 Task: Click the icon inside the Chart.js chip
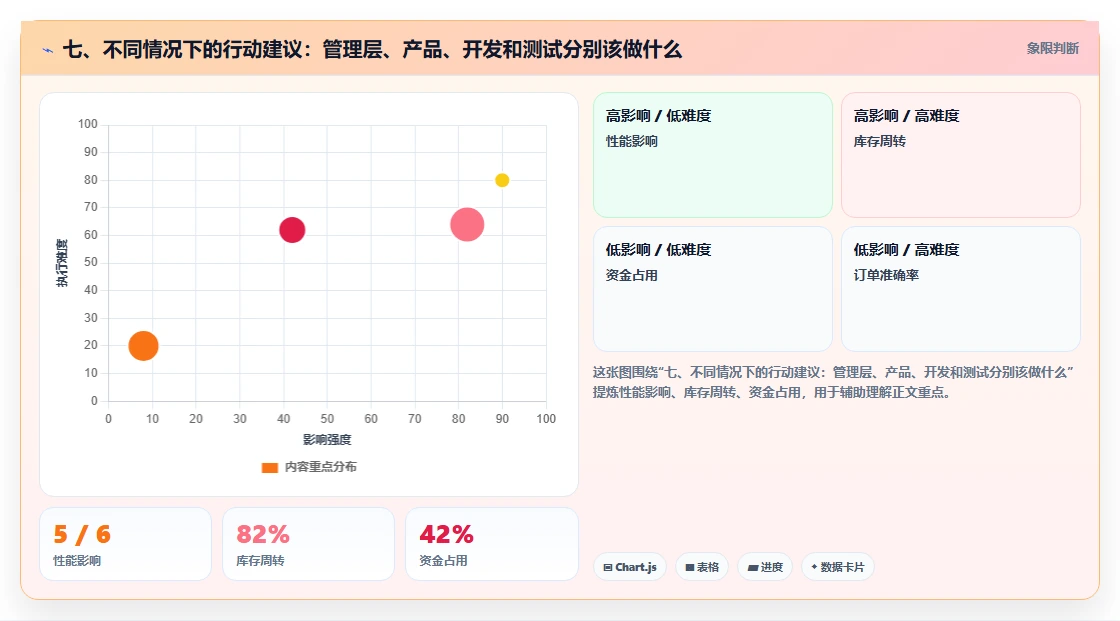608,567
